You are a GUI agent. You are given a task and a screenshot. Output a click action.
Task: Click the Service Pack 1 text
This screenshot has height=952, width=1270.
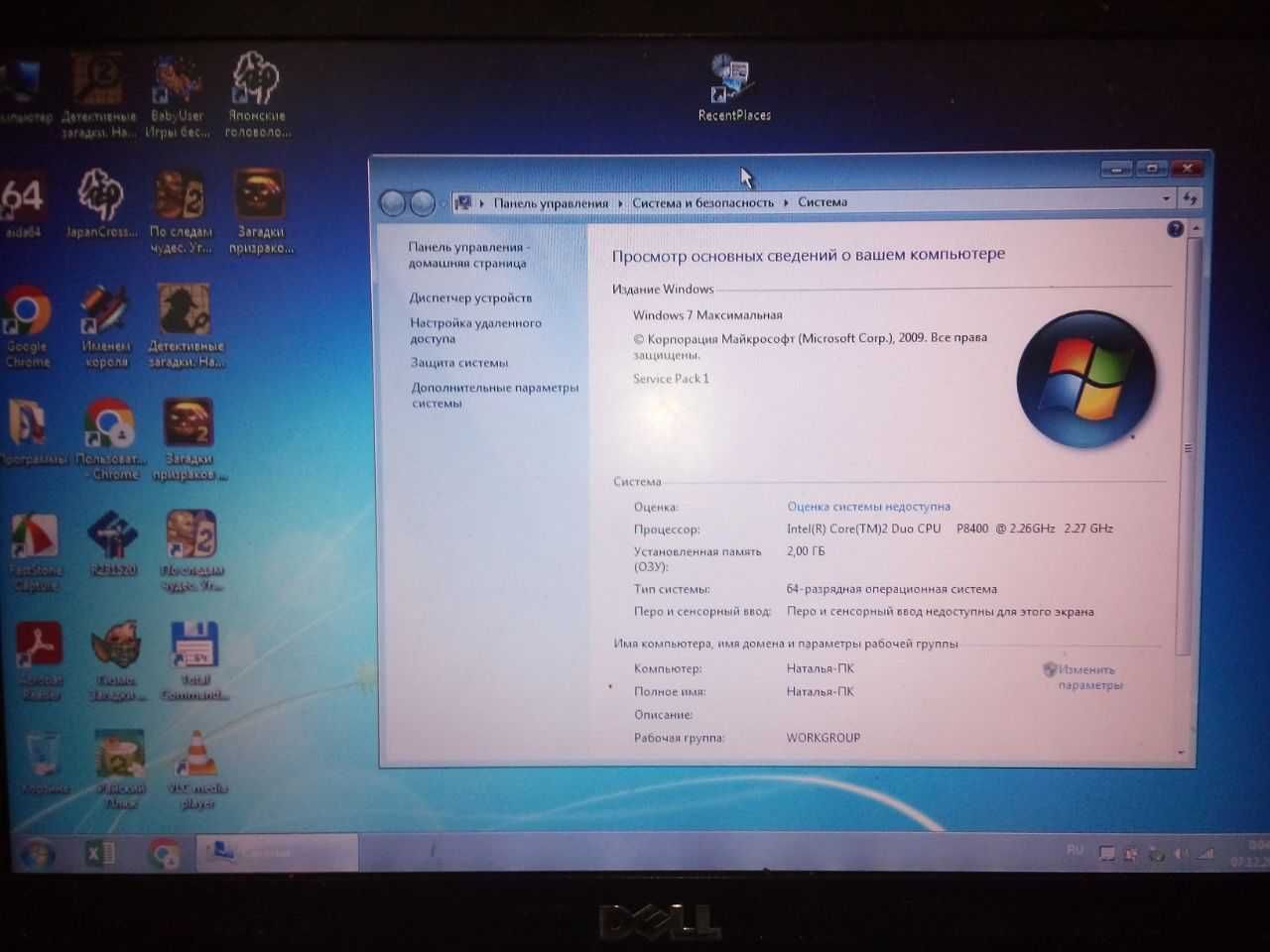pyautogui.click(x=671, y=379)
